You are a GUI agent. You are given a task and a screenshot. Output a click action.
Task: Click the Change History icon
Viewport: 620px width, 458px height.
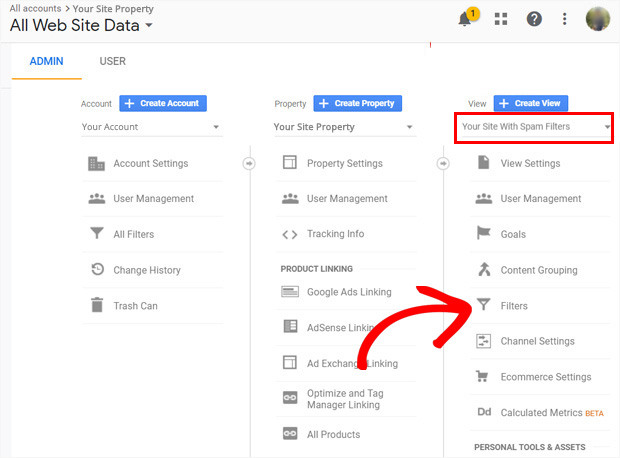click(97, 270)
